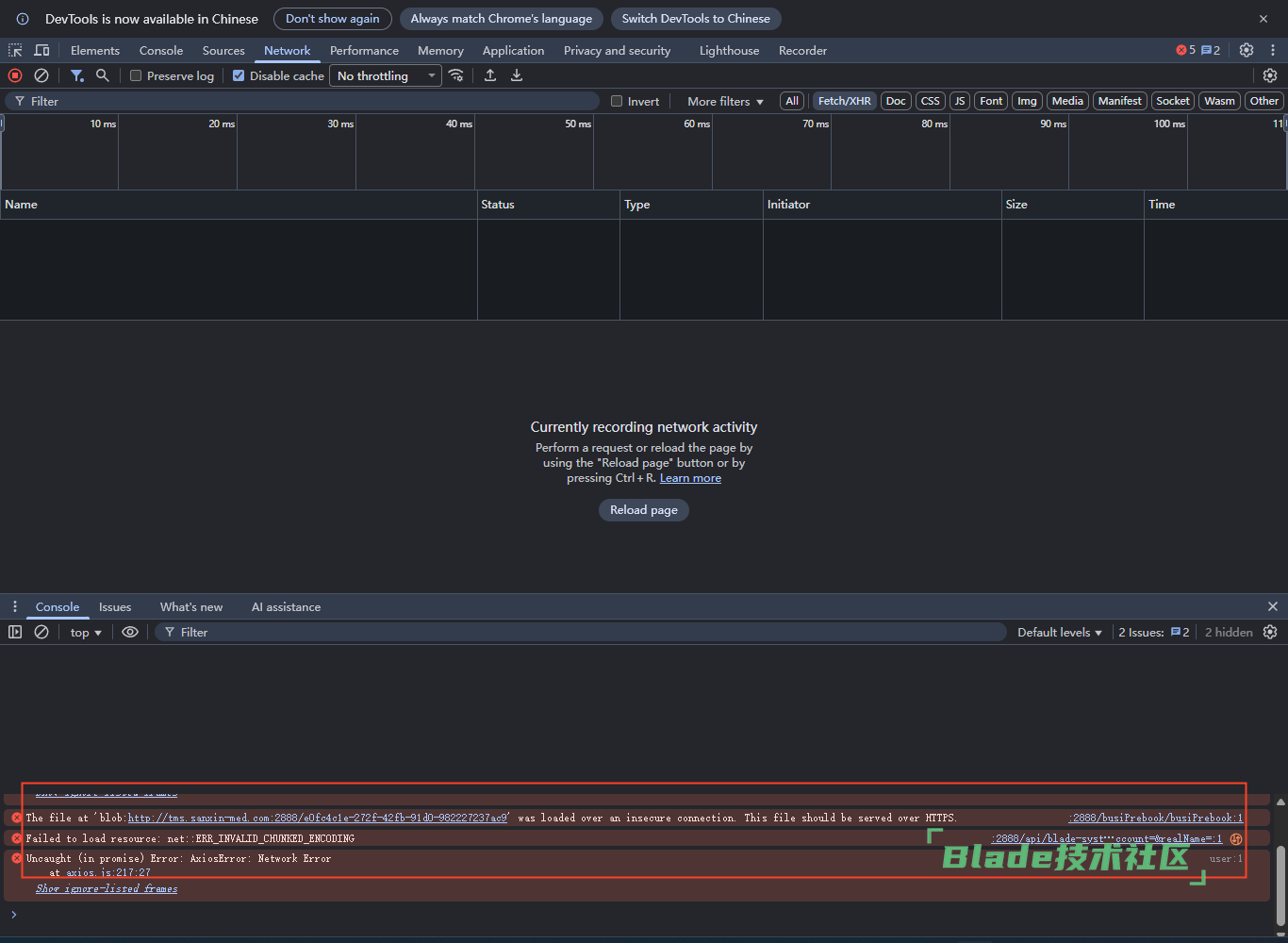This screenshot has width=1288, height=943.
Task: Click the Reload page button
Action: (x=644, y=510)
